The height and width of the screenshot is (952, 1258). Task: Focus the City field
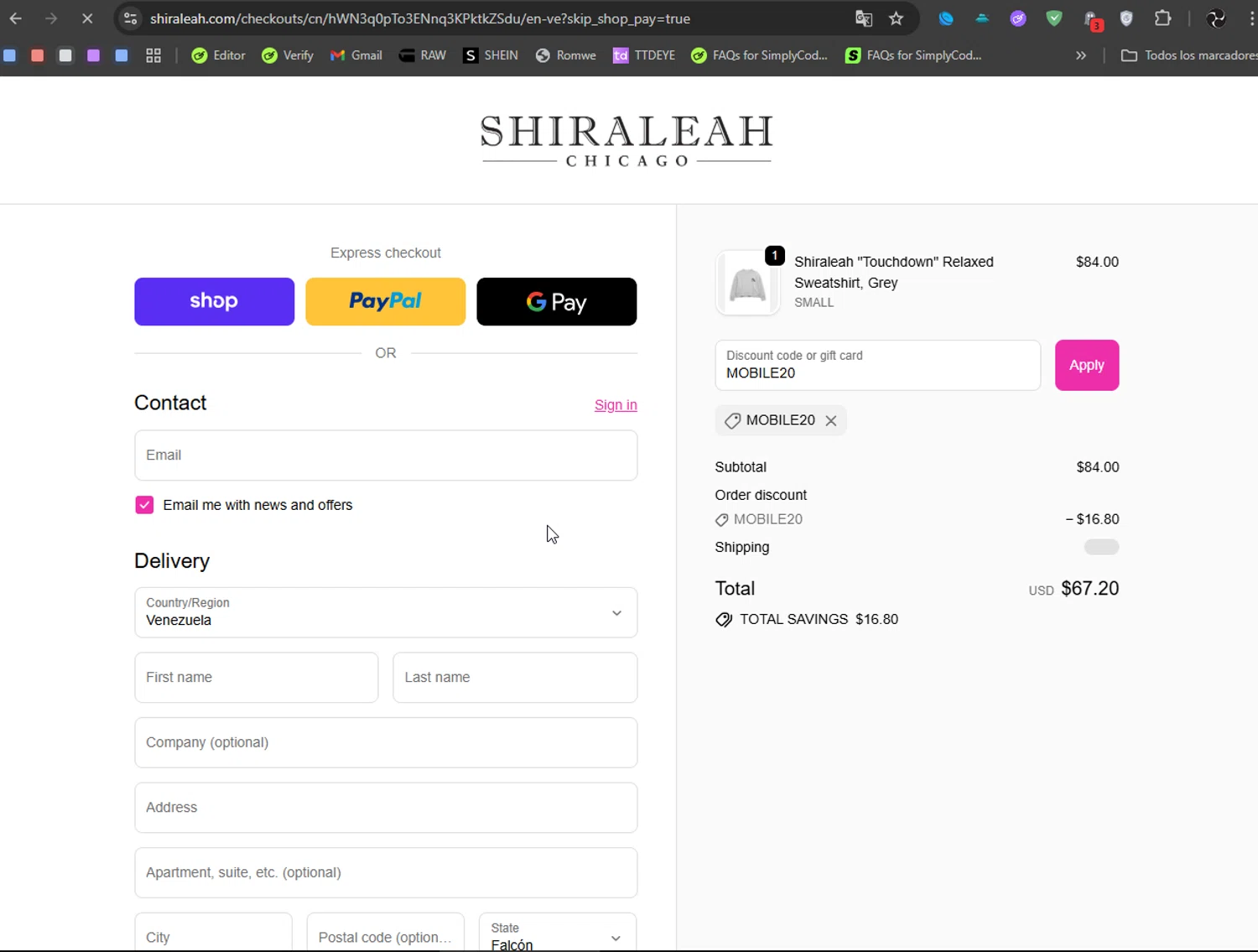[213, 933]
